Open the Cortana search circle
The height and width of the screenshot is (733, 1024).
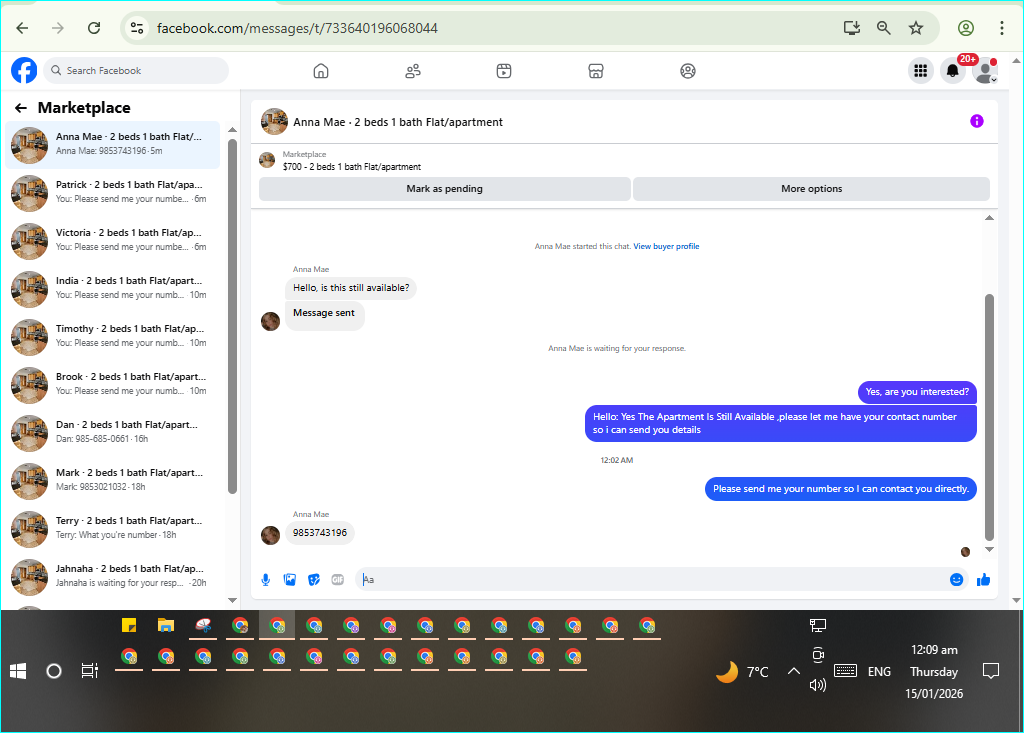(x=54, y=671)
